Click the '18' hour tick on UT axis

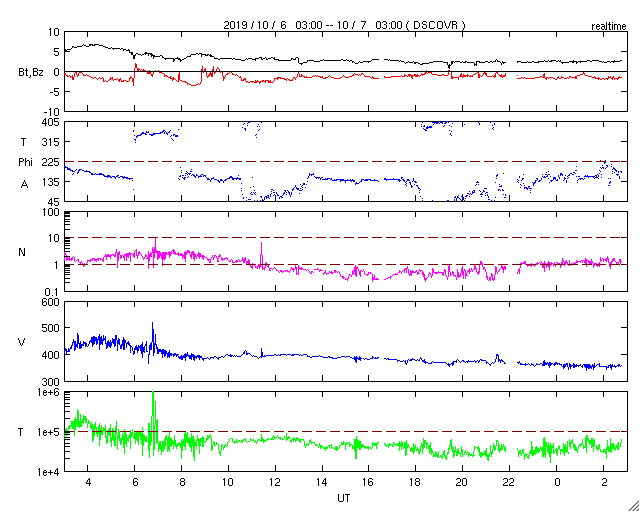click(x=416, y=482)
